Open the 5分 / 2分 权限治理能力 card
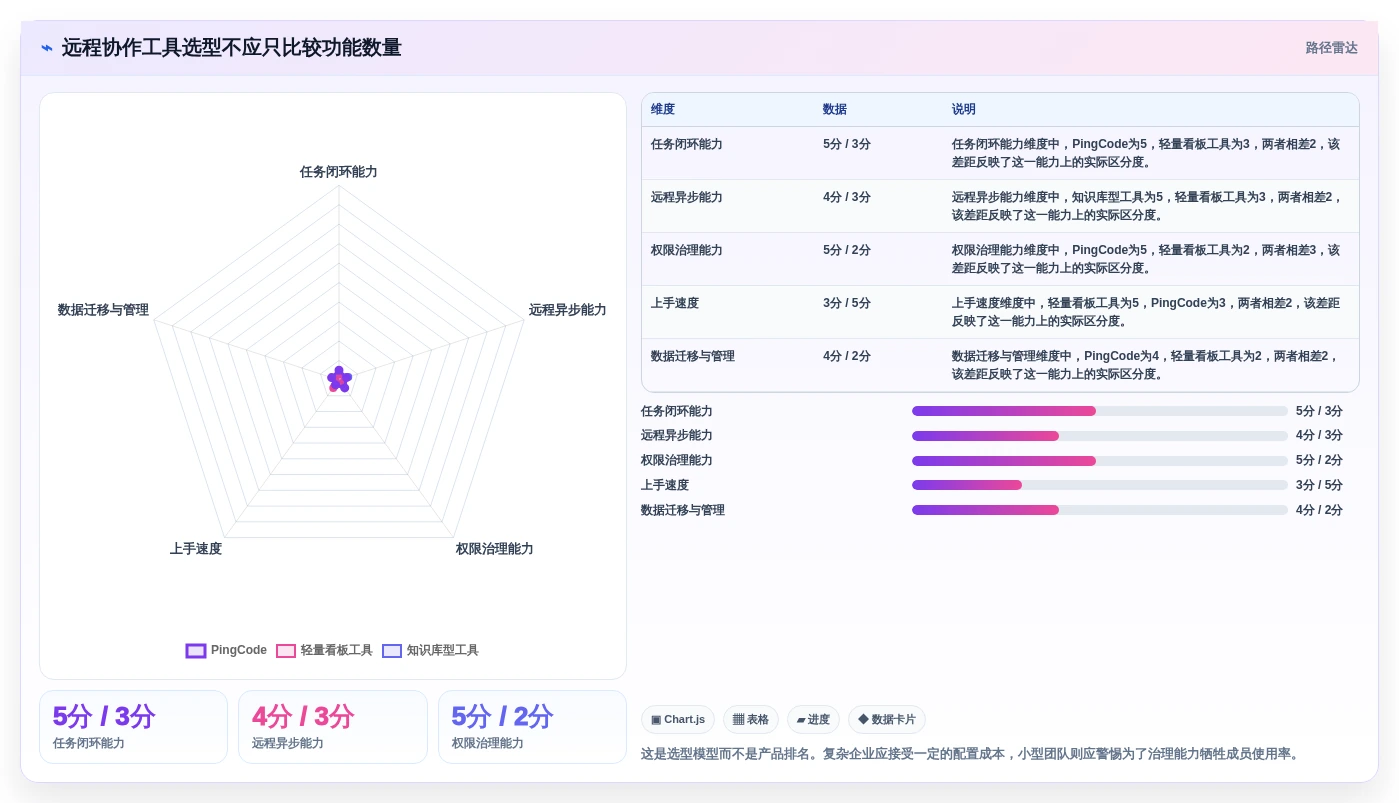 pos(532,727)
